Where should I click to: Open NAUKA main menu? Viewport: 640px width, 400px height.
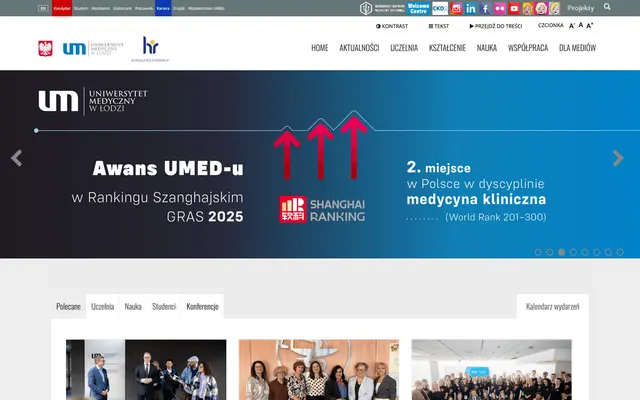tap(487, 48)
